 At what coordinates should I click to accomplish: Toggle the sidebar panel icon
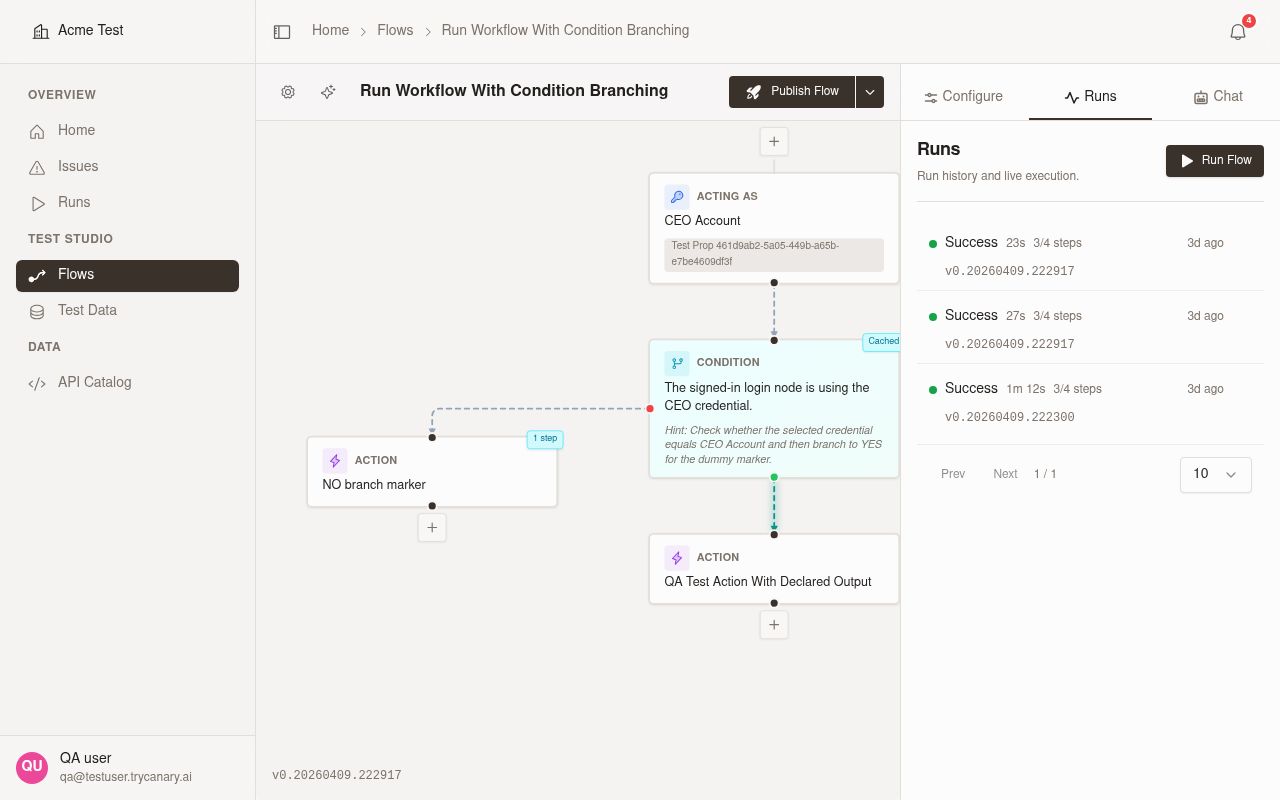pos(282,32)
